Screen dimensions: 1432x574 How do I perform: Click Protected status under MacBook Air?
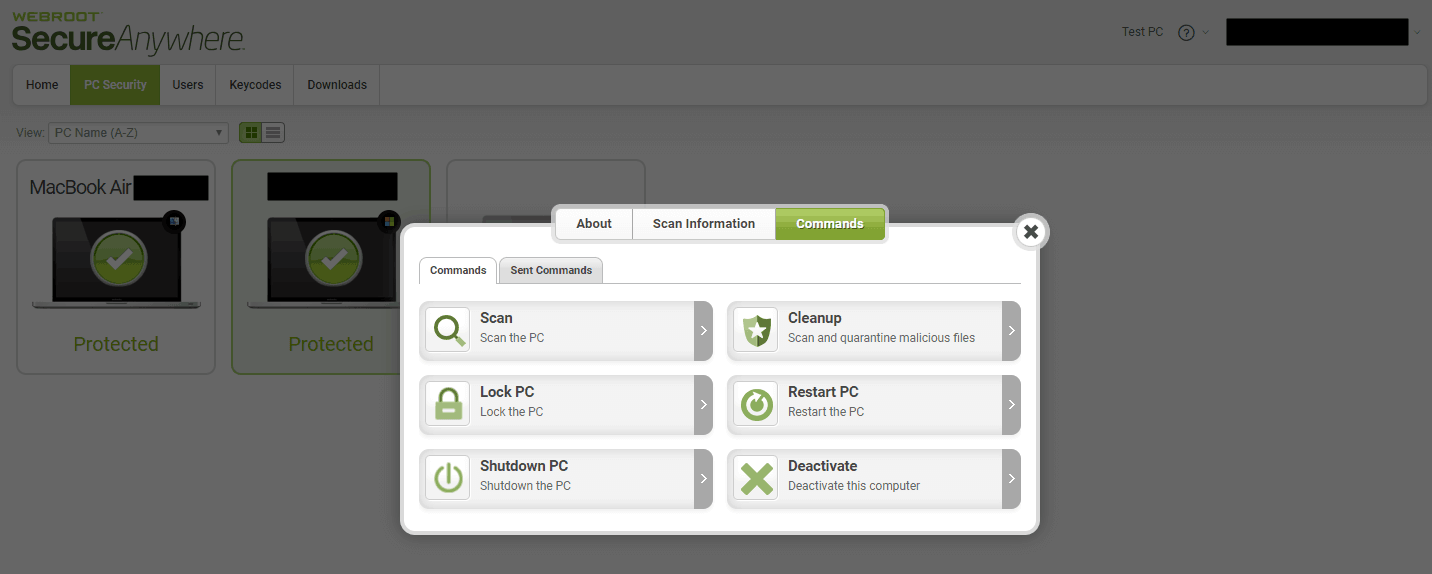coord(116,344)
